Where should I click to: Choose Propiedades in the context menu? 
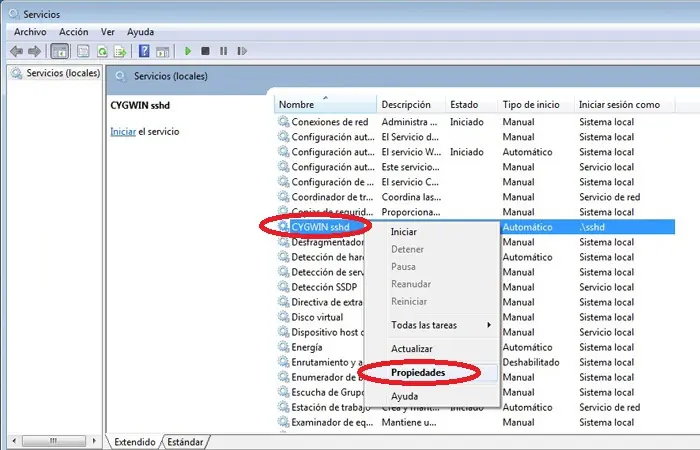418,372
